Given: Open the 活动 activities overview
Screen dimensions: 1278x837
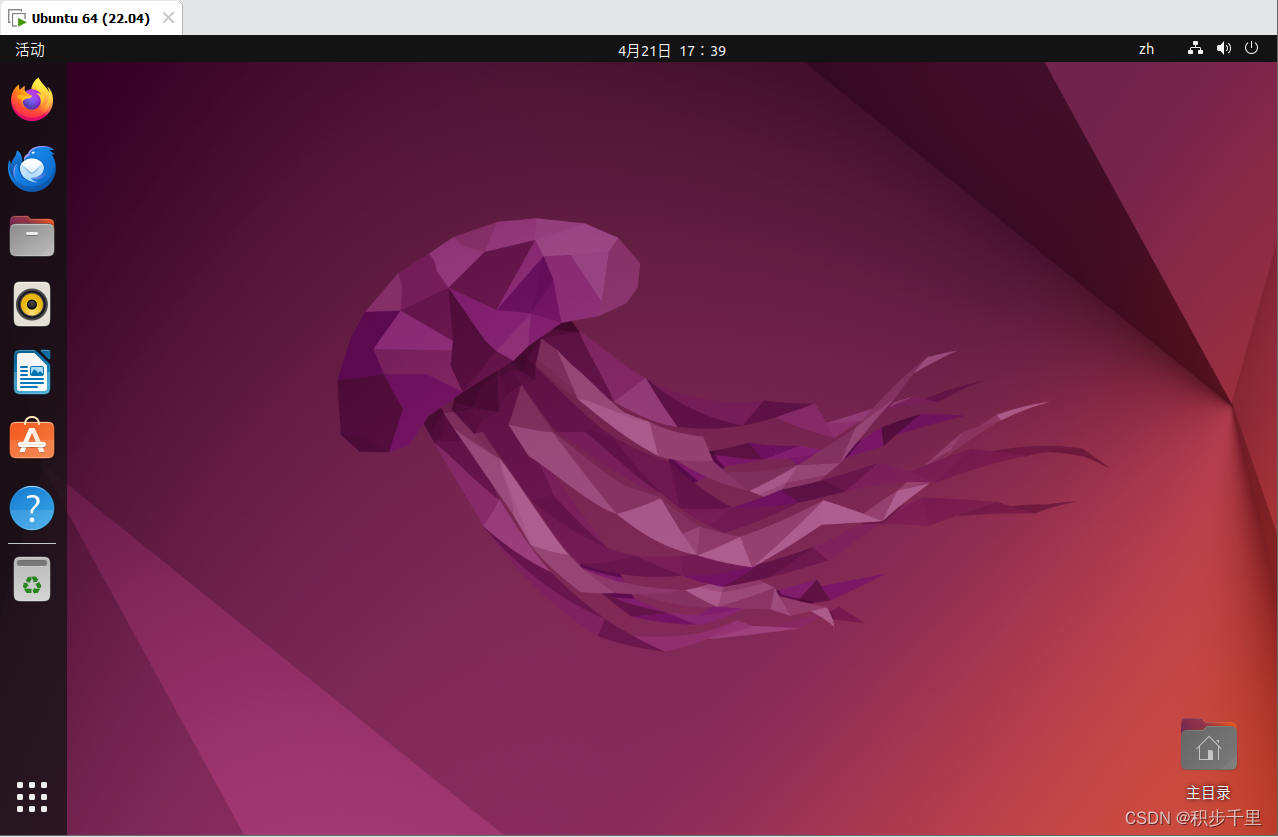Looking at the screenshot, I should point(30,49).
